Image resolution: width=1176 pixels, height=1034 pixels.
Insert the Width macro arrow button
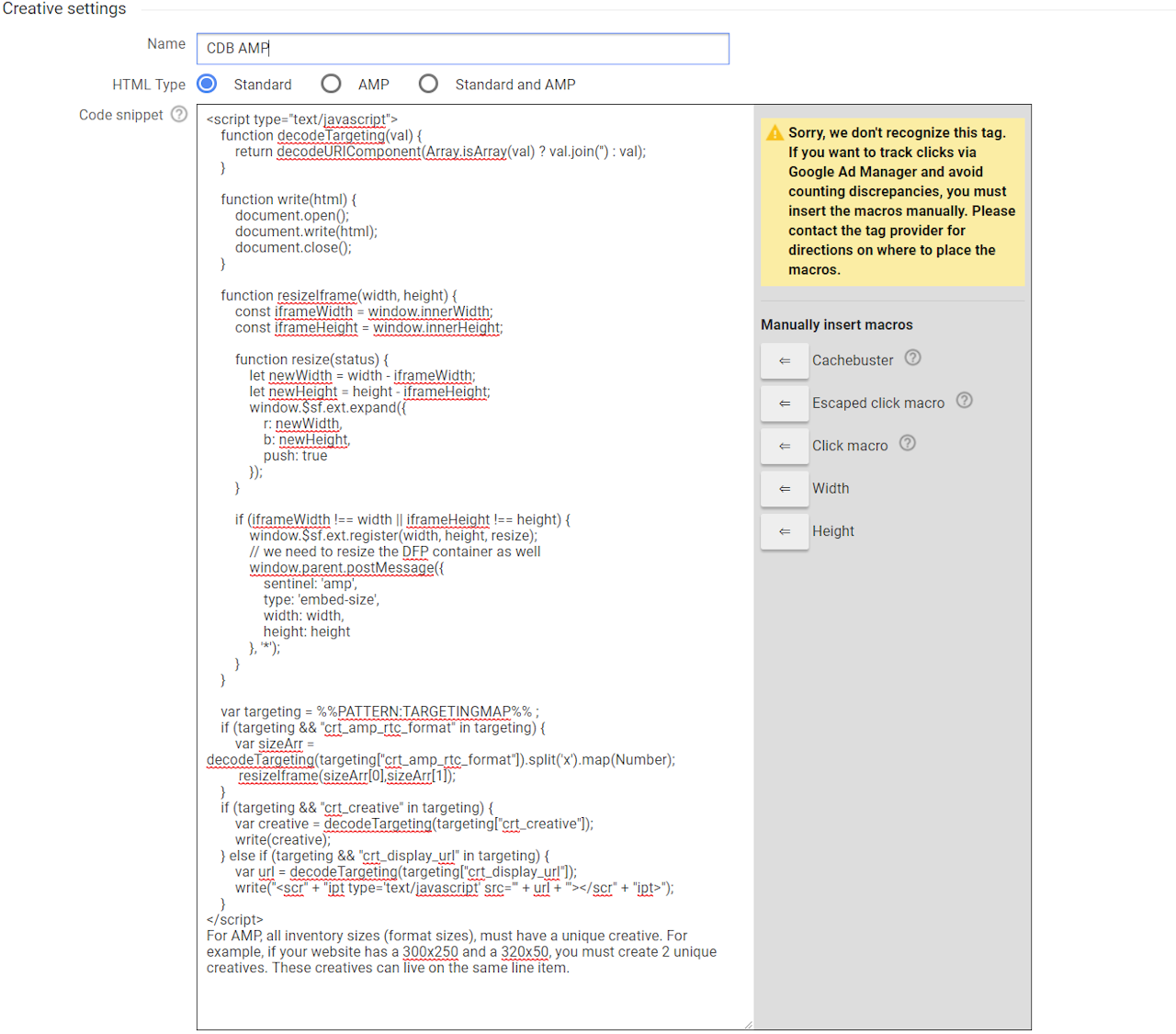pos(785,488)
